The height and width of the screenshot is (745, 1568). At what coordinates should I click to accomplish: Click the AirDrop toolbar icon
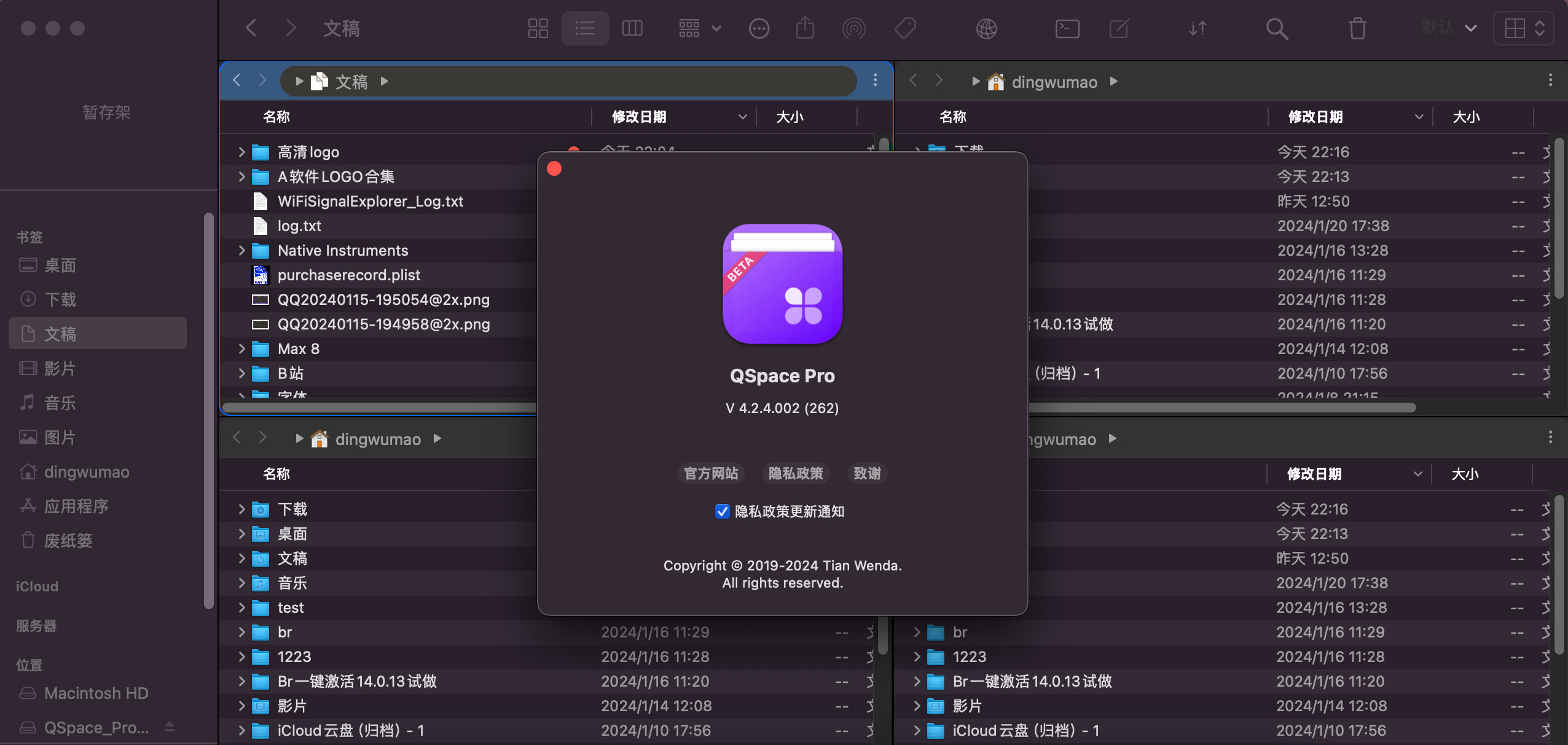click(853, 28)
